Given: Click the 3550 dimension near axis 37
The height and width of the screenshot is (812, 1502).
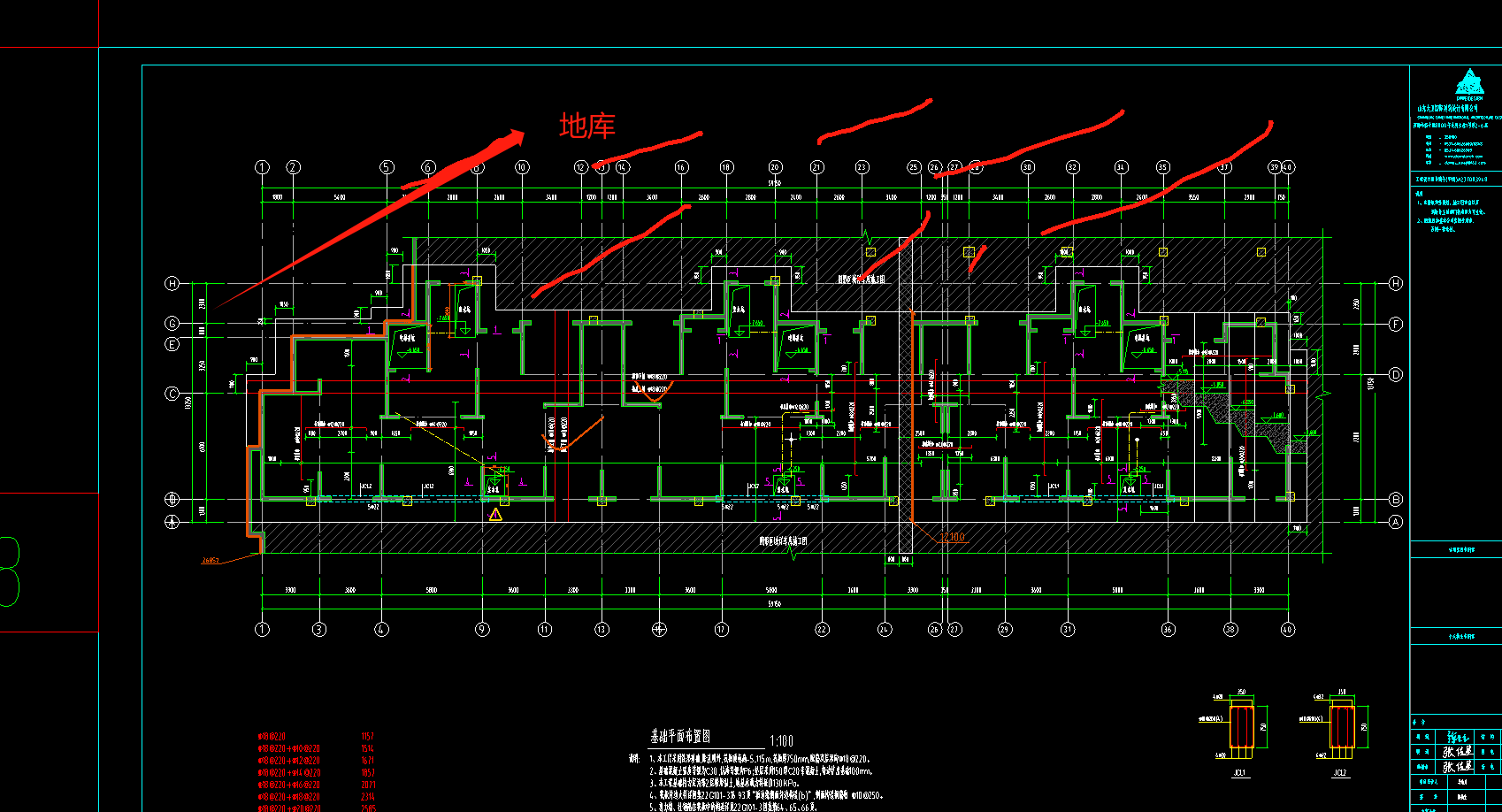Looking at the screenshot, I should pos(1194,197).
